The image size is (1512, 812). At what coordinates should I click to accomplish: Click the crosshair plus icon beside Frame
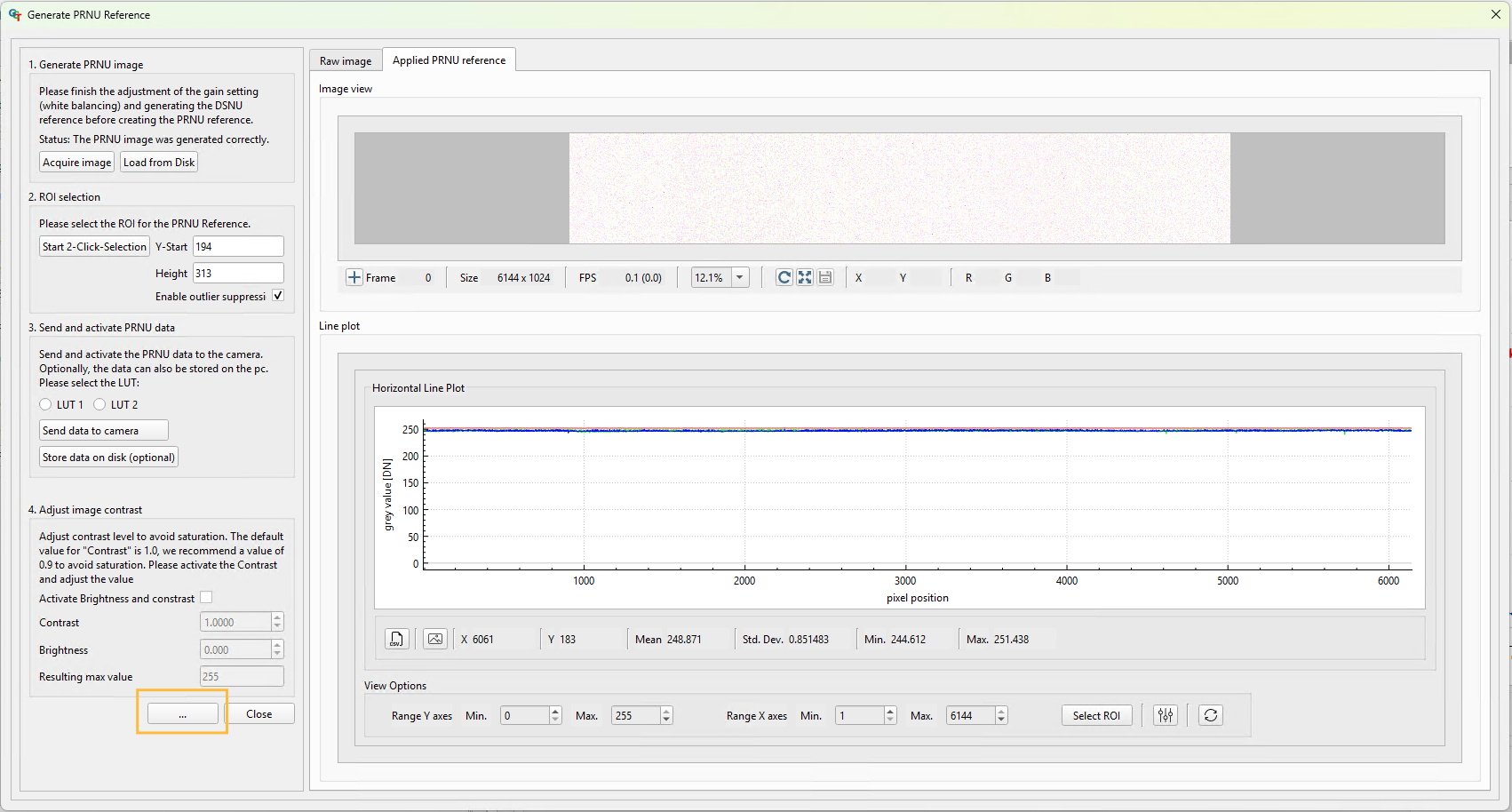(354, 277)
